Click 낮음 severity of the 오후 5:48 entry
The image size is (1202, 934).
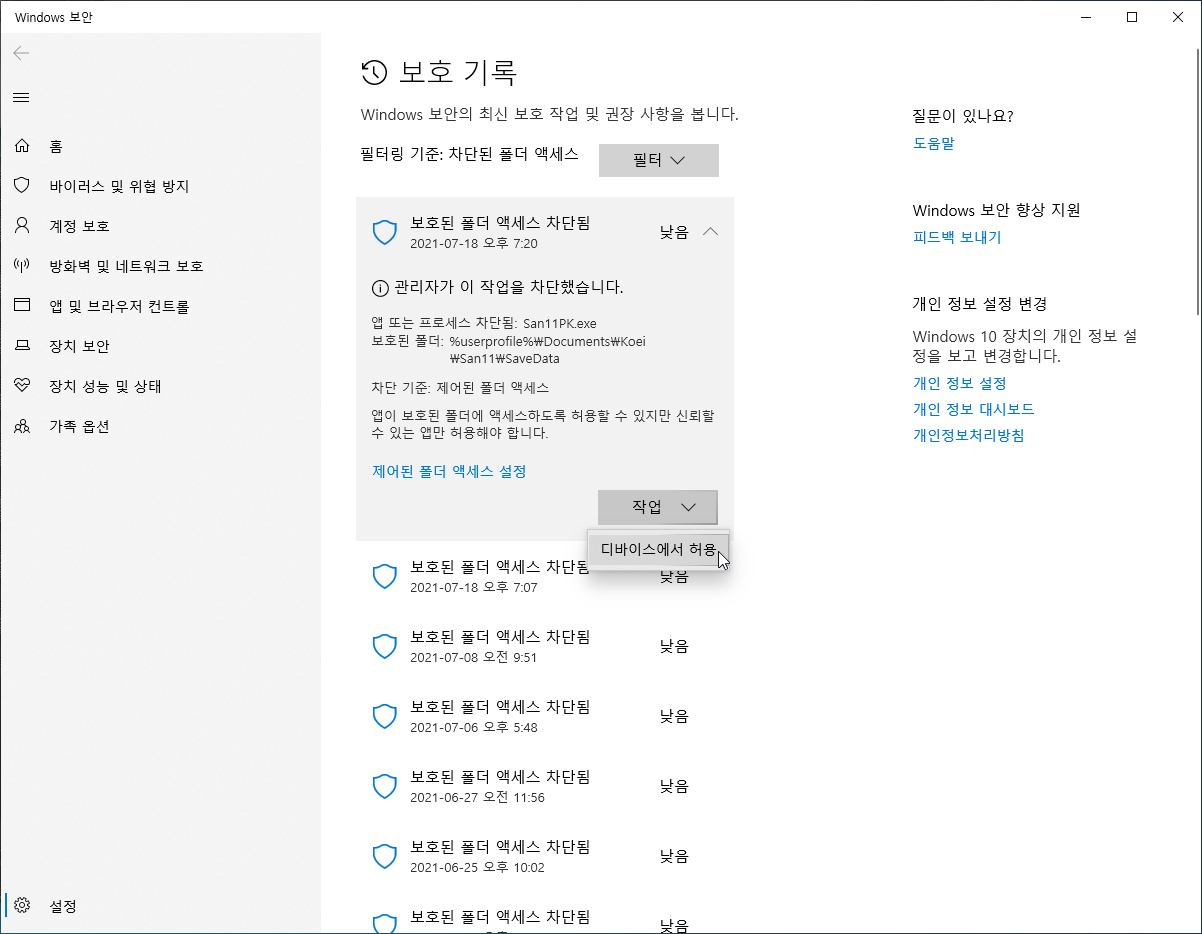tap(674, 716)
